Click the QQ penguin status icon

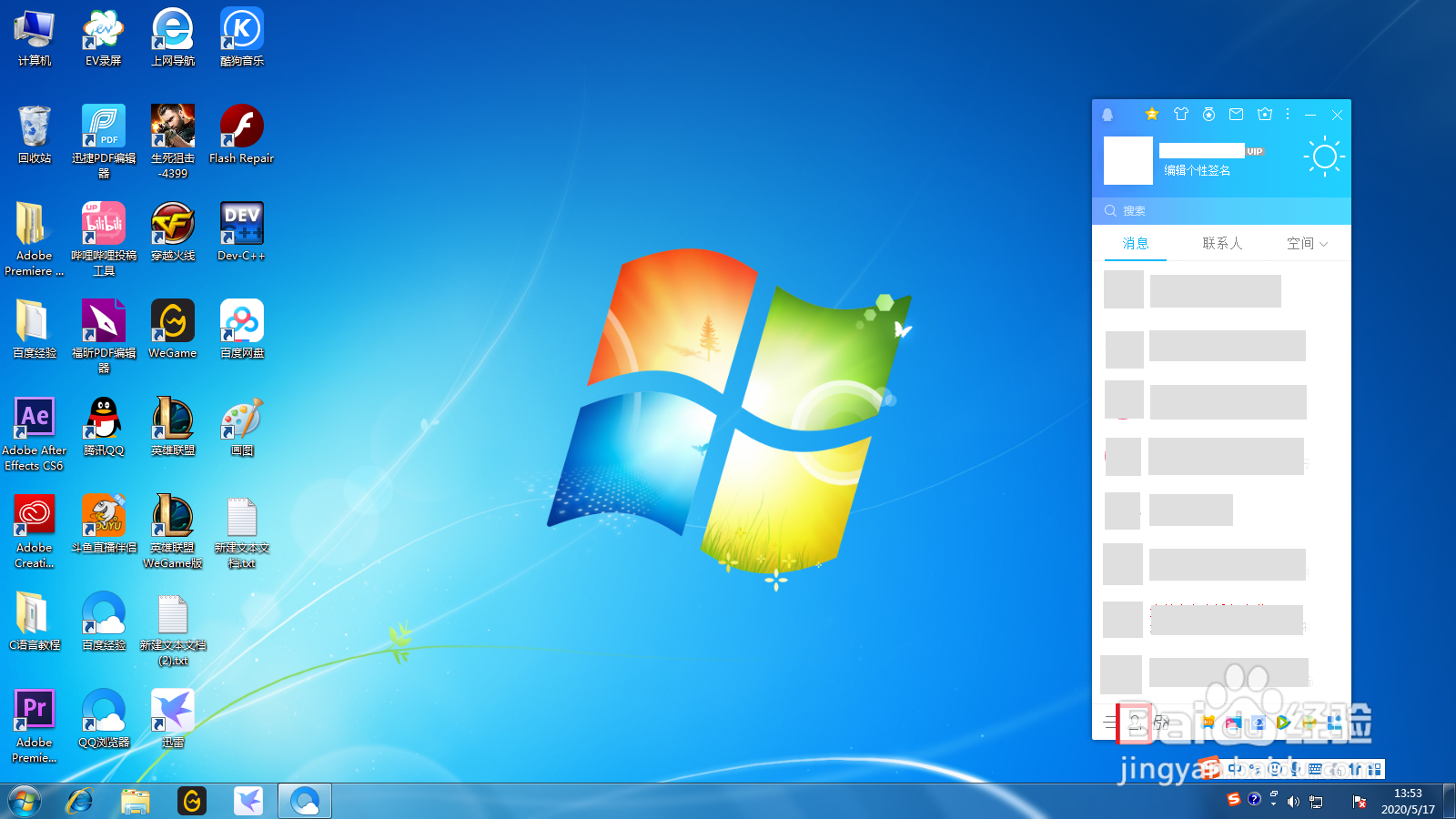click(1107, 115)
